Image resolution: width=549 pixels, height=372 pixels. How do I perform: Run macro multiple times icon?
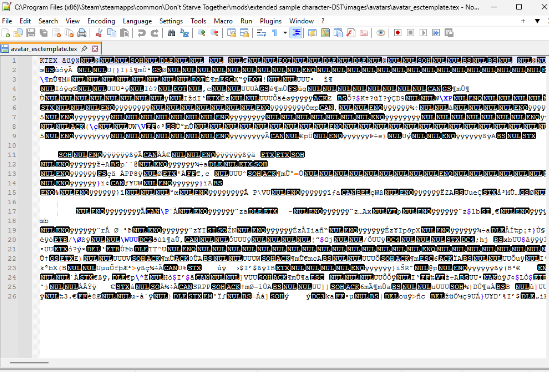436,33
